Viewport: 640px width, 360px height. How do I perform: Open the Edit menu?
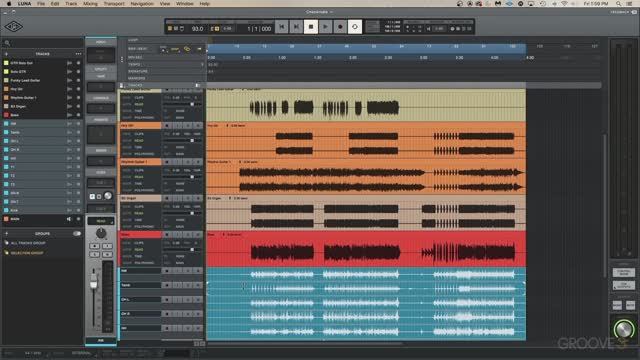[55, 4]
